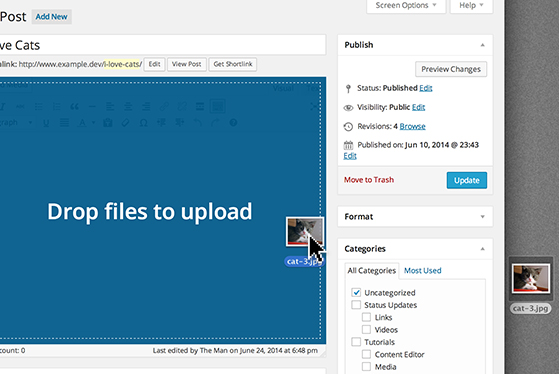This screenshot has width=559, height=374.
Task: Collapse the Categories panel arrow
Action: pyautogui.click(x=482, y=249)
